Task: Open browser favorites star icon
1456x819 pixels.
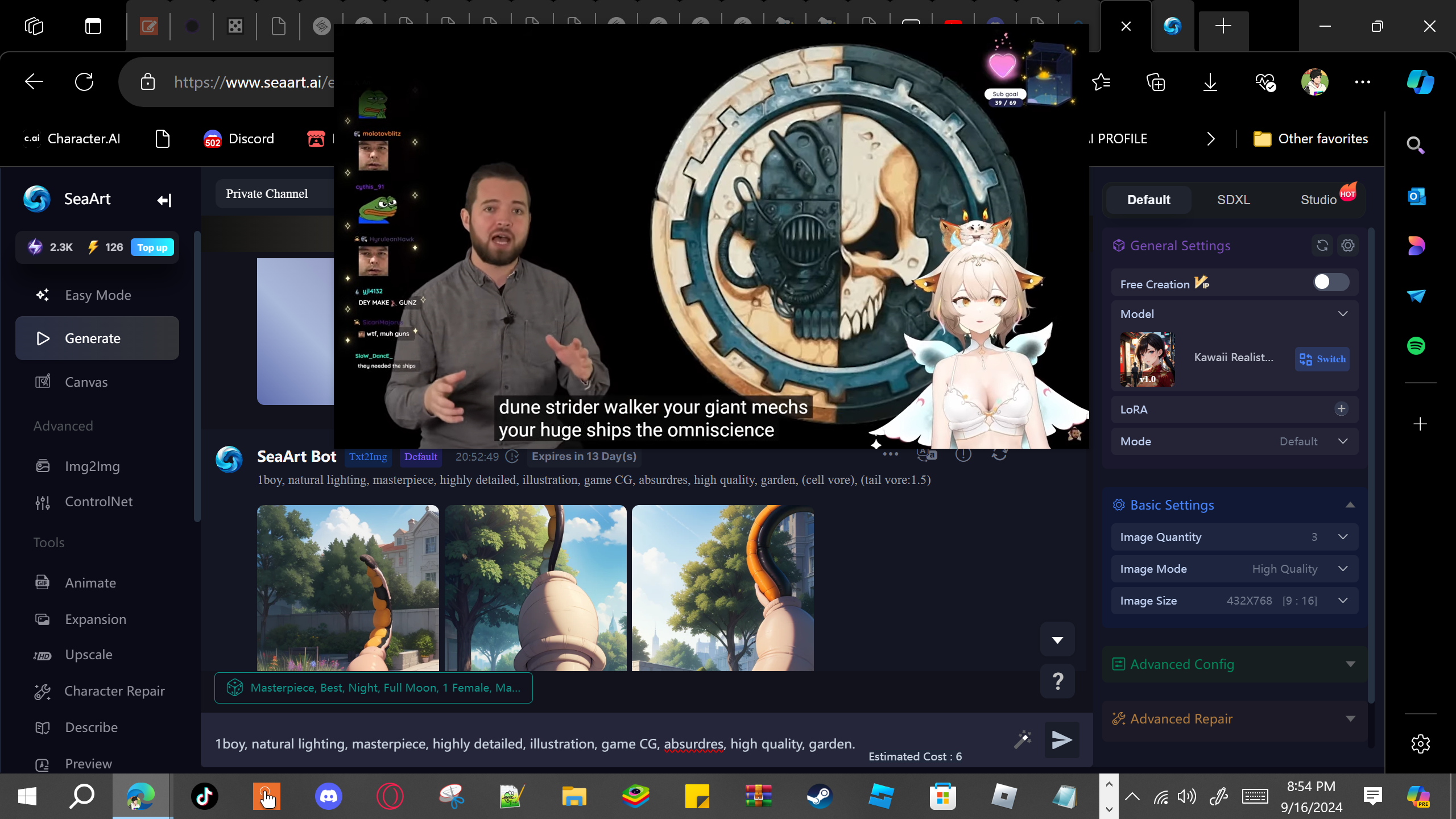Action: click(x=1102, y=82)
